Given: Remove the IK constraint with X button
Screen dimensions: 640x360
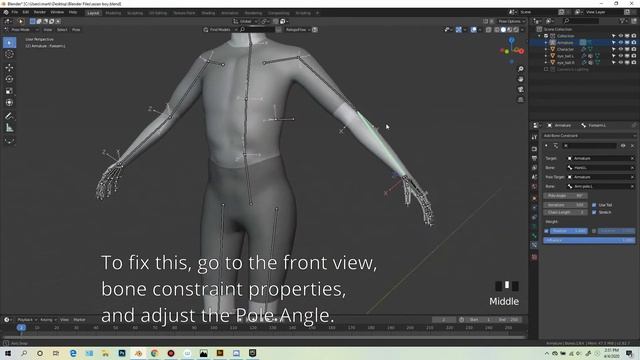Looking at the screenshot, I should click(632, 146).
